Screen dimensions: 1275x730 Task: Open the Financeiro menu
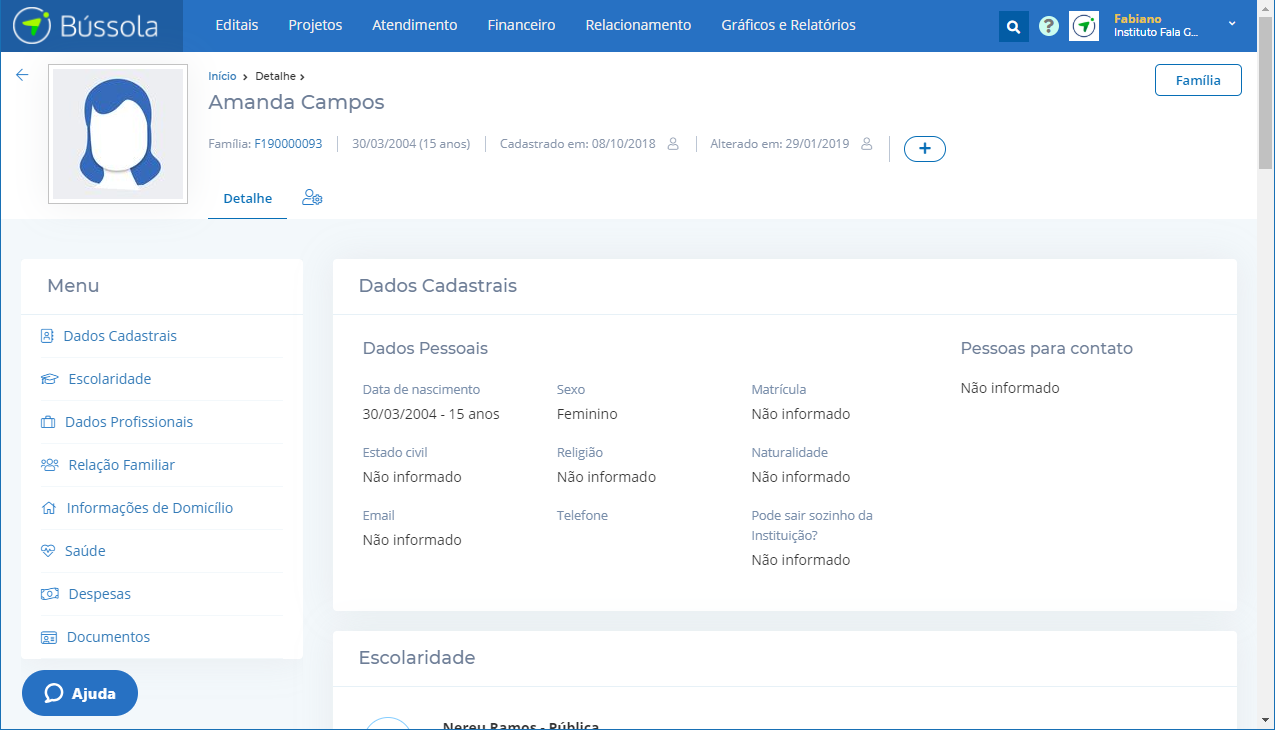(x=521, y=25)
